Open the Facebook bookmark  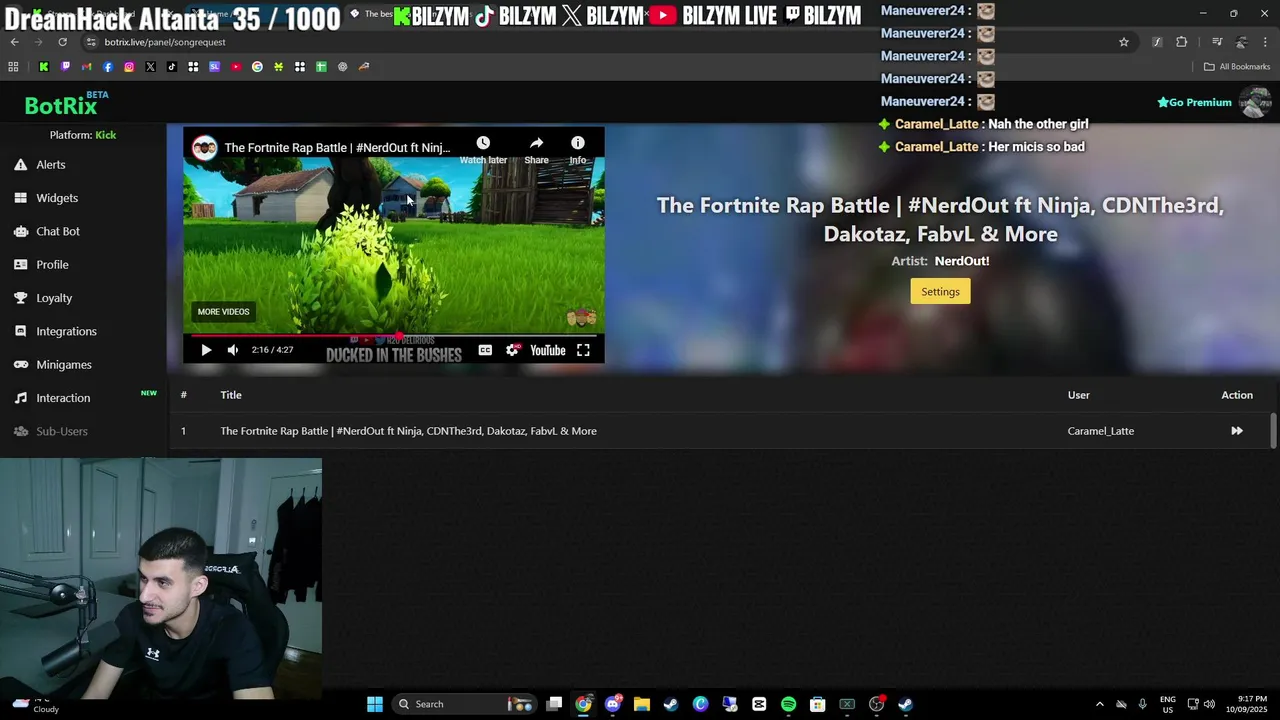(108, 67)
